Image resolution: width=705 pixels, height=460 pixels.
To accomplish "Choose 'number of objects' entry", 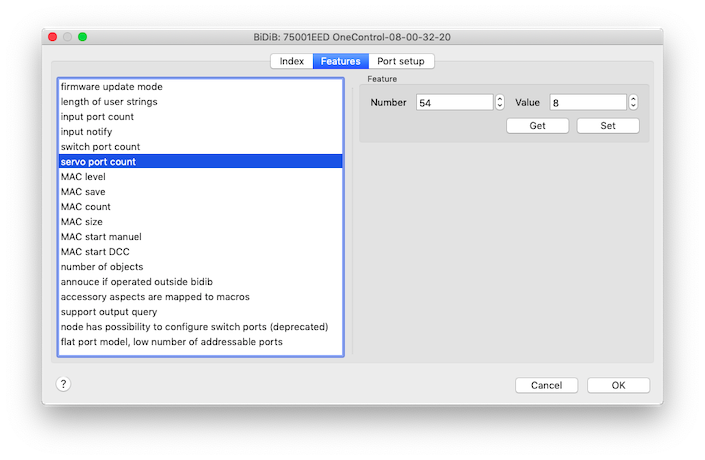I will coord(102,267).
